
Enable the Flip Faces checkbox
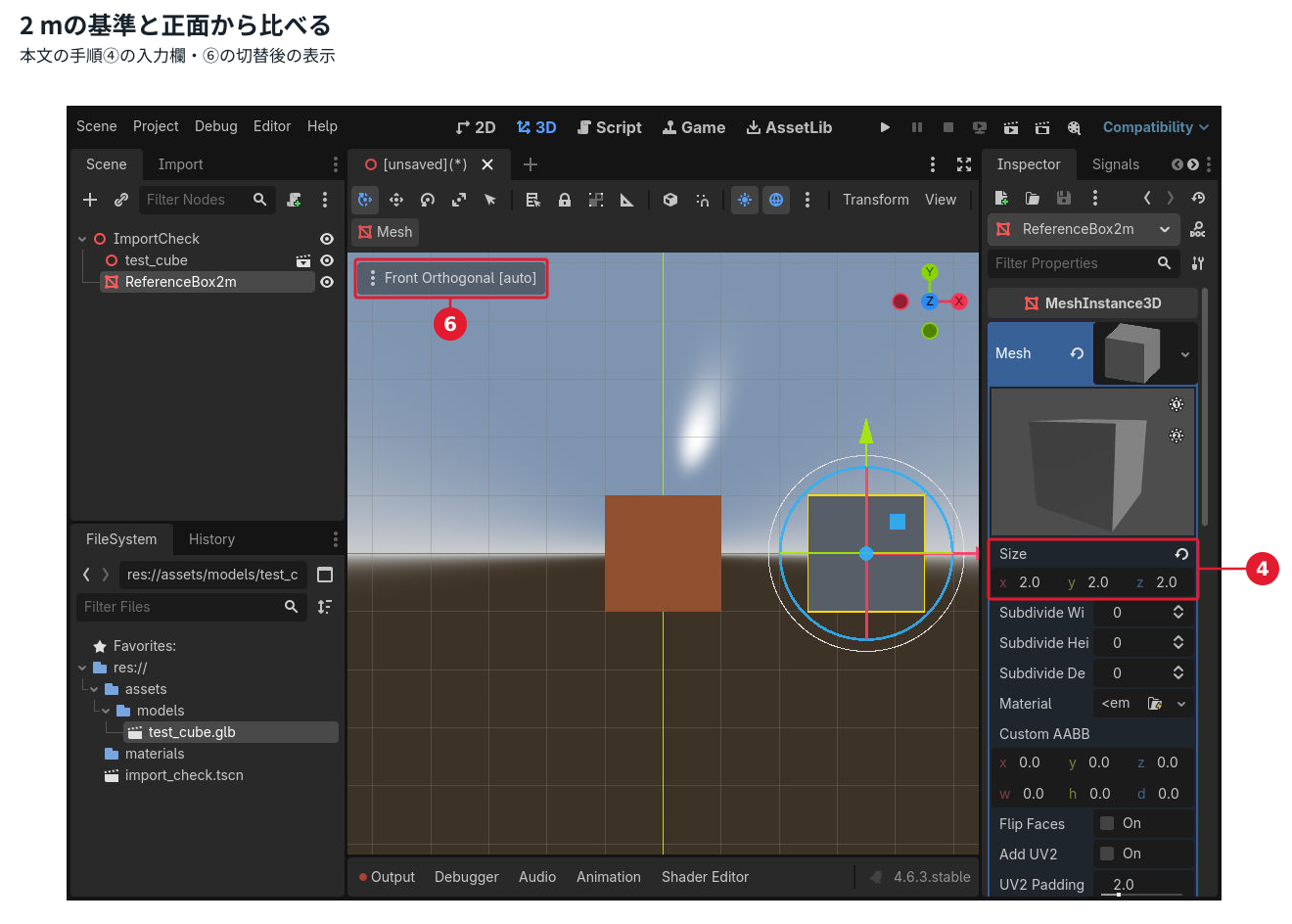1107,823
